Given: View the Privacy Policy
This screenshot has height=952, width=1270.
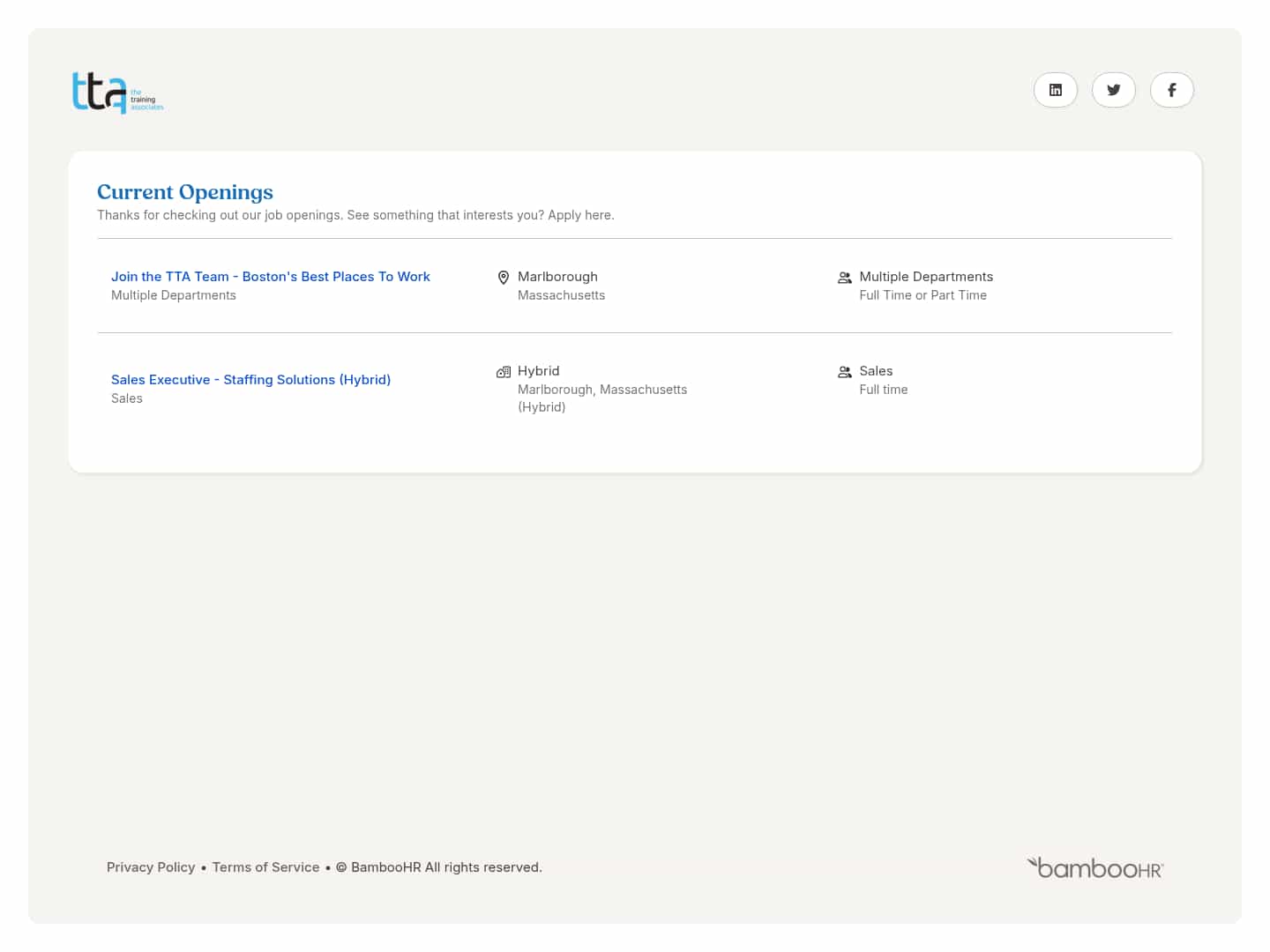Looking at the screenshot, I should tap(150, 866).
